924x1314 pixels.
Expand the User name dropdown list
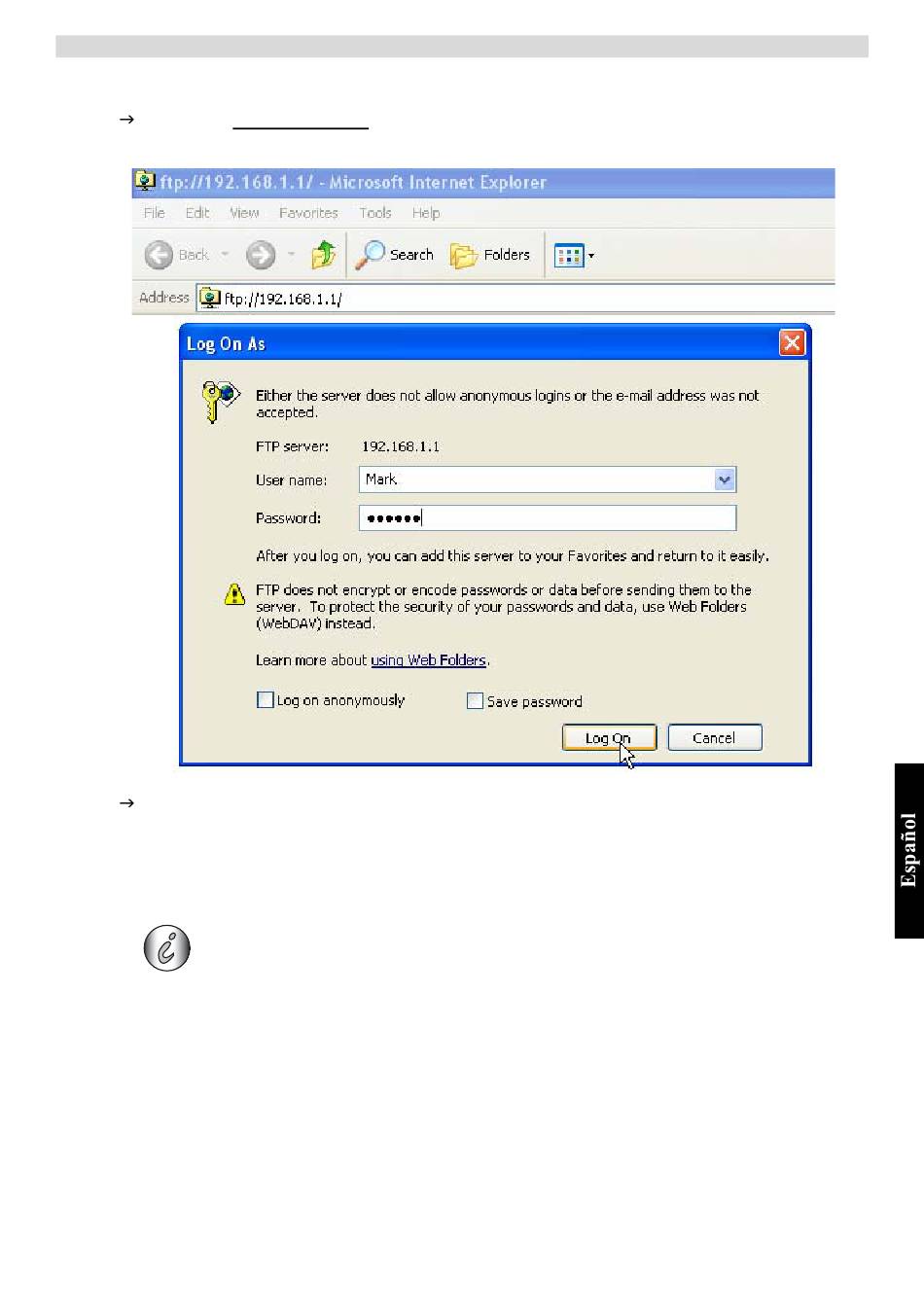pyautogui.click(x=725, y=479)
